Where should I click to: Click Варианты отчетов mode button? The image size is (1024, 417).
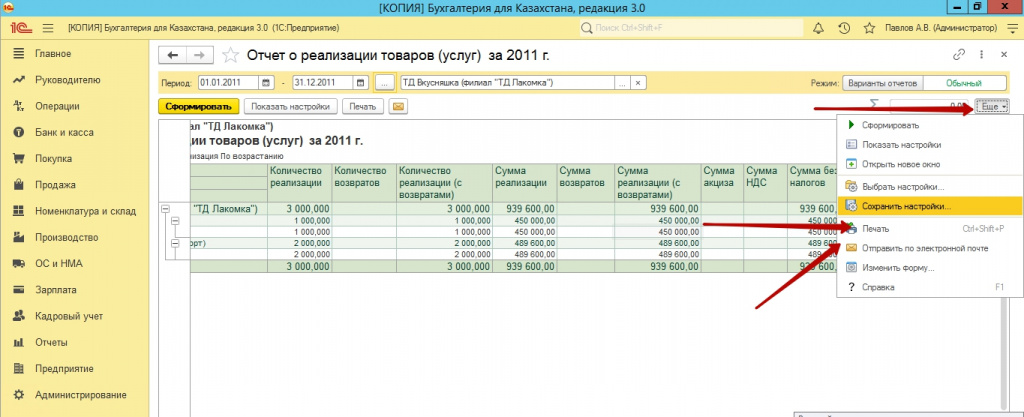coord(884,84)
